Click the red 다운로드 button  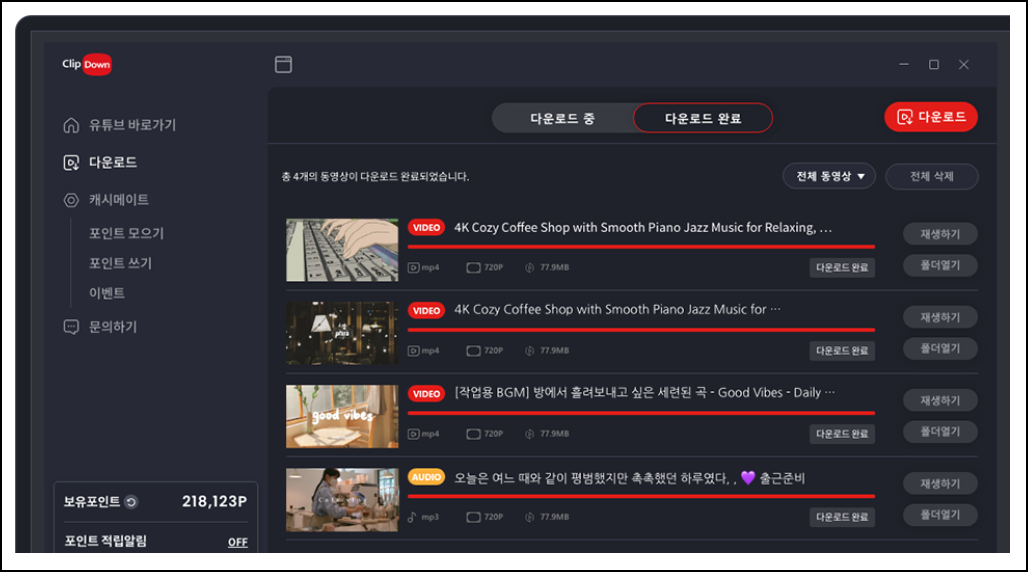coord(931,117)
